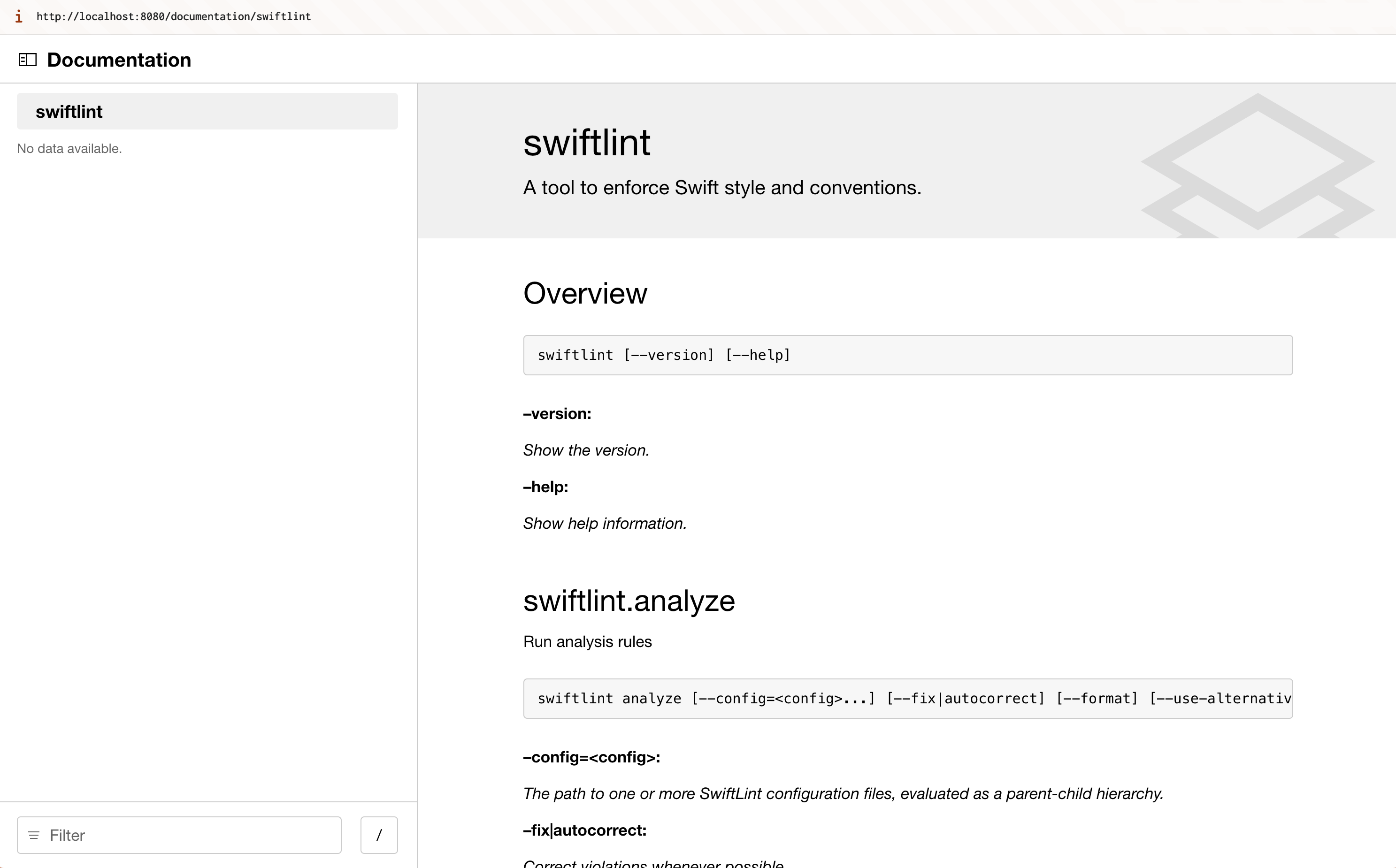Click the tool tagline under swiftlint title

[x=722, y=187]
